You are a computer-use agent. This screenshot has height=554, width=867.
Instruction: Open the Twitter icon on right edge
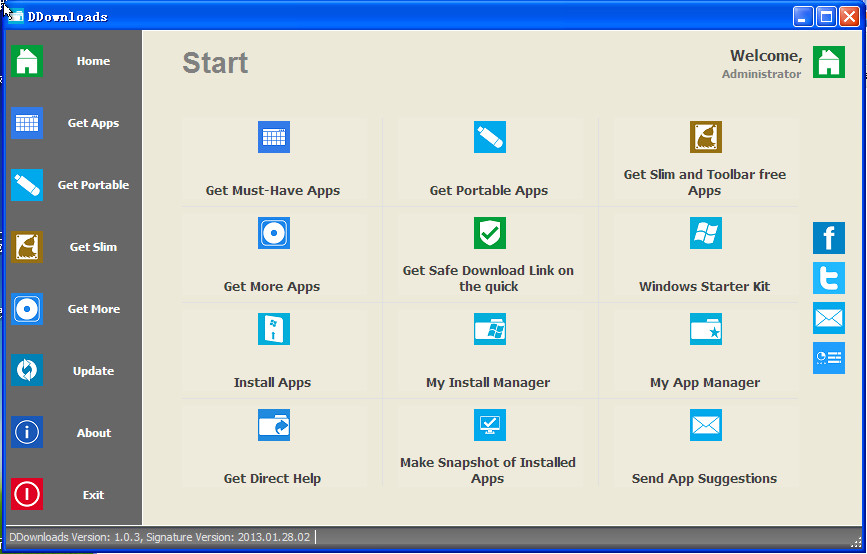tap(829, 278)
